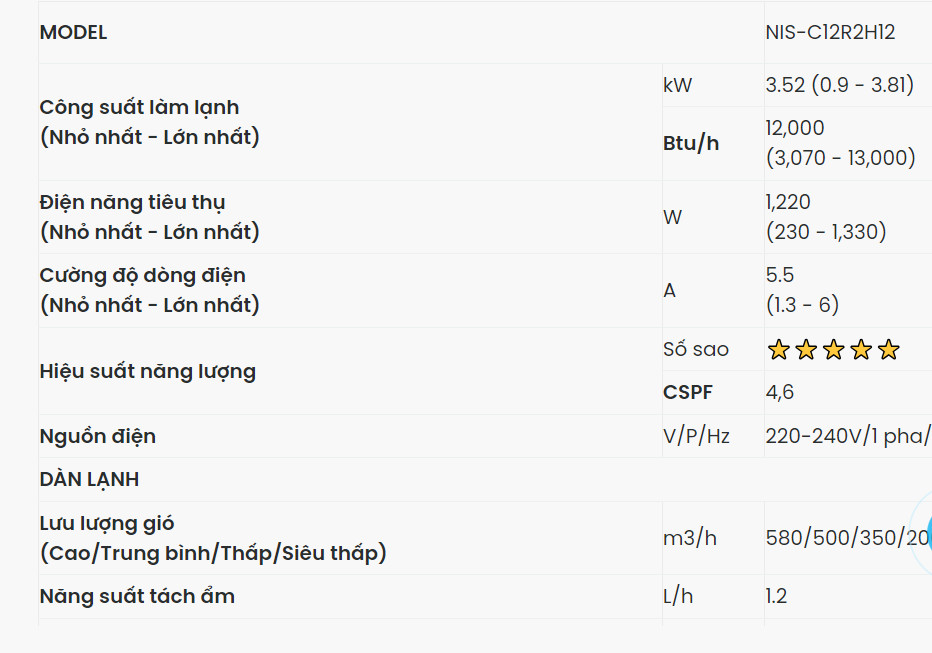
Task: Click the DÀN LẠNH section header
Action: click(x=89, y=479)
